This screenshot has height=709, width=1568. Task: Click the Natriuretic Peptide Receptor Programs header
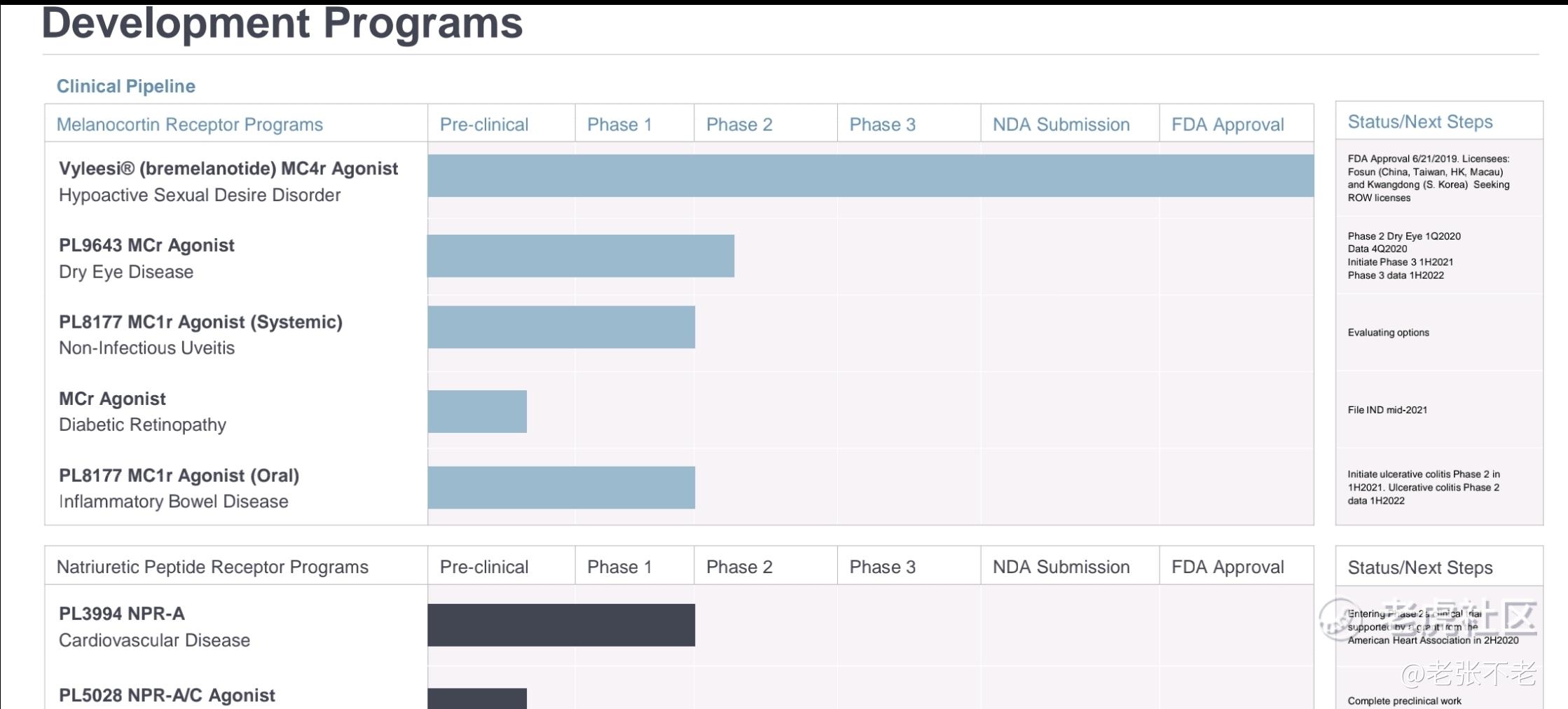[x=212, y=567]
